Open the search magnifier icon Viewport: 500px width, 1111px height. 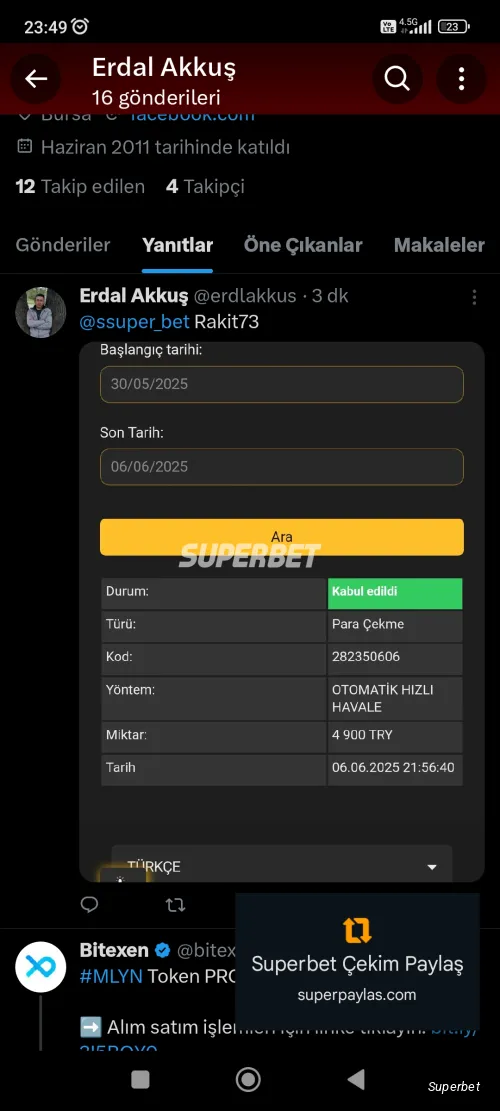pos(397,79)
